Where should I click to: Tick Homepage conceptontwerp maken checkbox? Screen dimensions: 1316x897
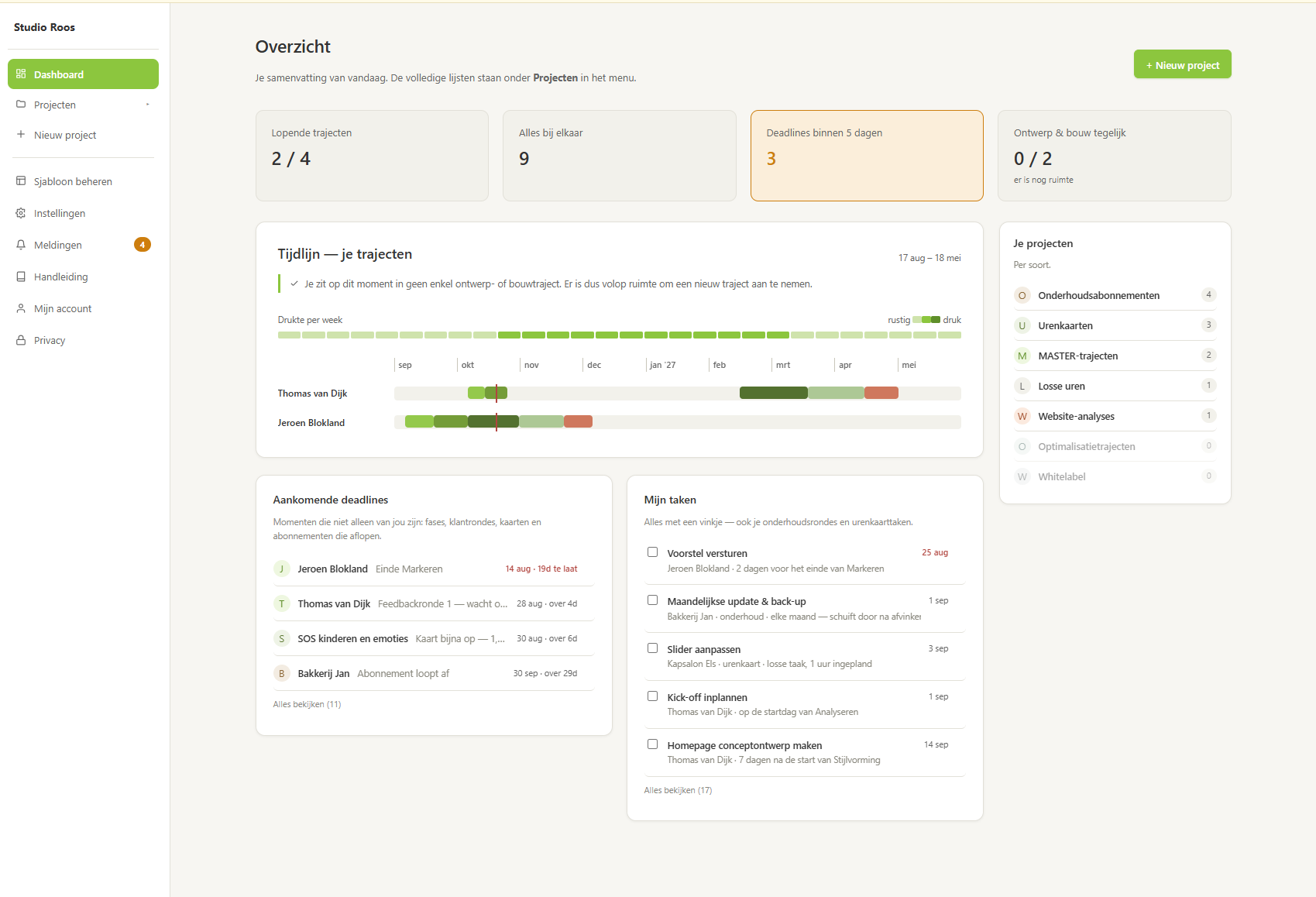tap(653, 744)
